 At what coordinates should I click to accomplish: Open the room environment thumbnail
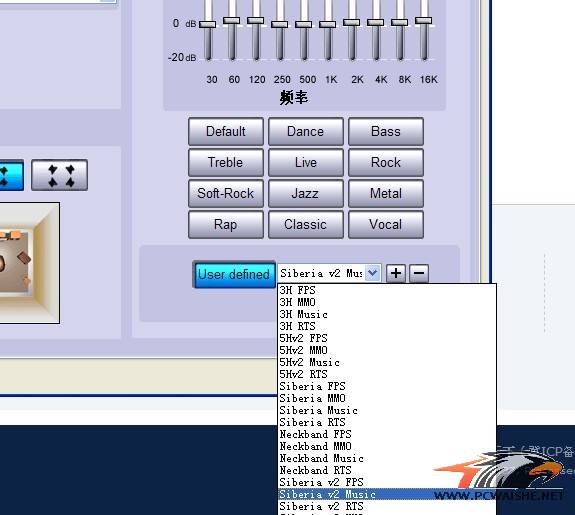coord(29,263)
